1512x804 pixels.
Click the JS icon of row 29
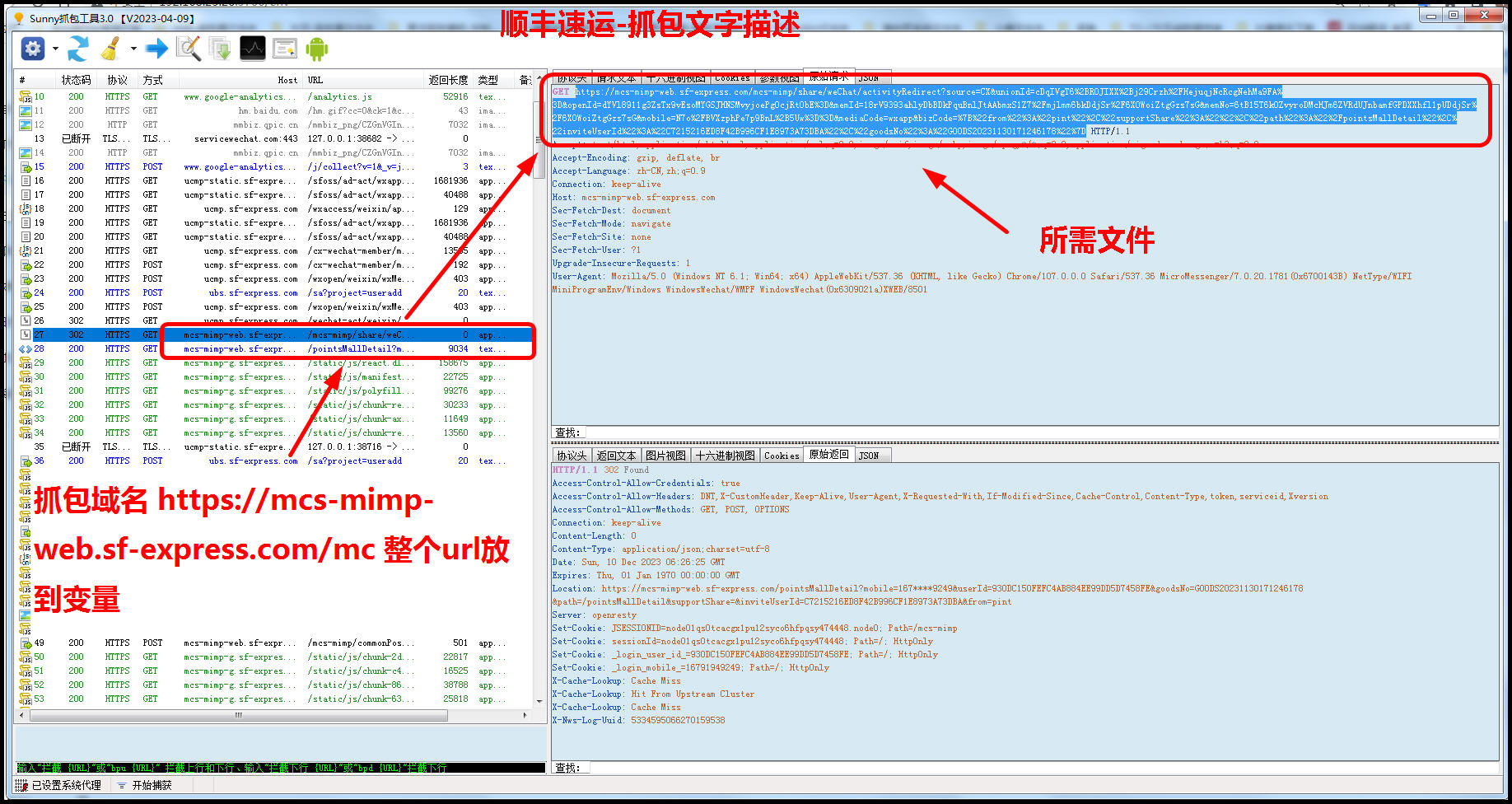tap(25, 362)
